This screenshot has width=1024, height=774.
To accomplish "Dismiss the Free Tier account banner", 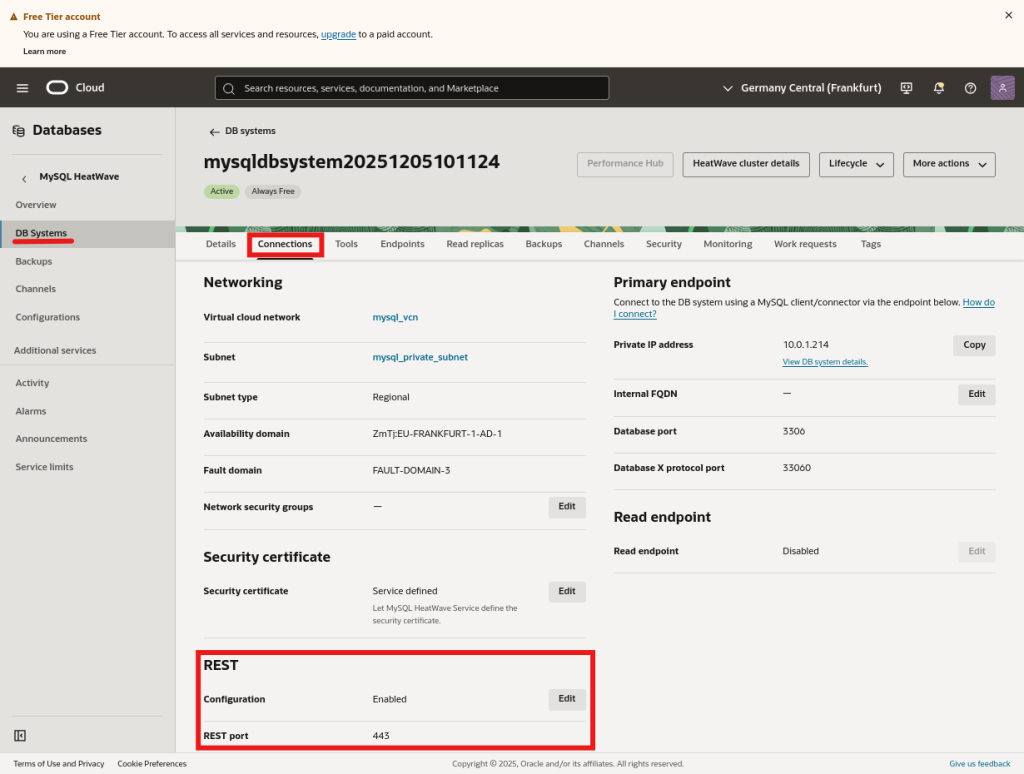I will point(1008,15).
